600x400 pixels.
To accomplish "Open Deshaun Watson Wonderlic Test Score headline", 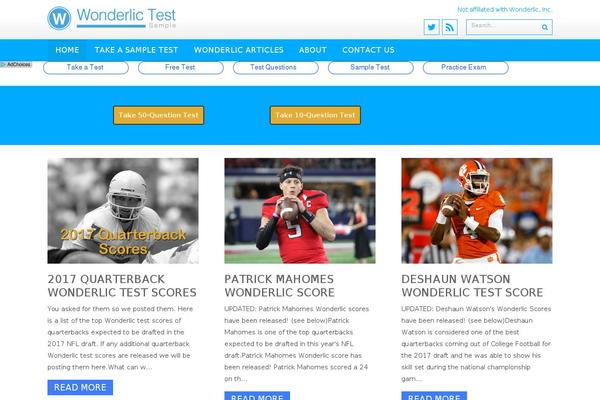I will (472, 286).
